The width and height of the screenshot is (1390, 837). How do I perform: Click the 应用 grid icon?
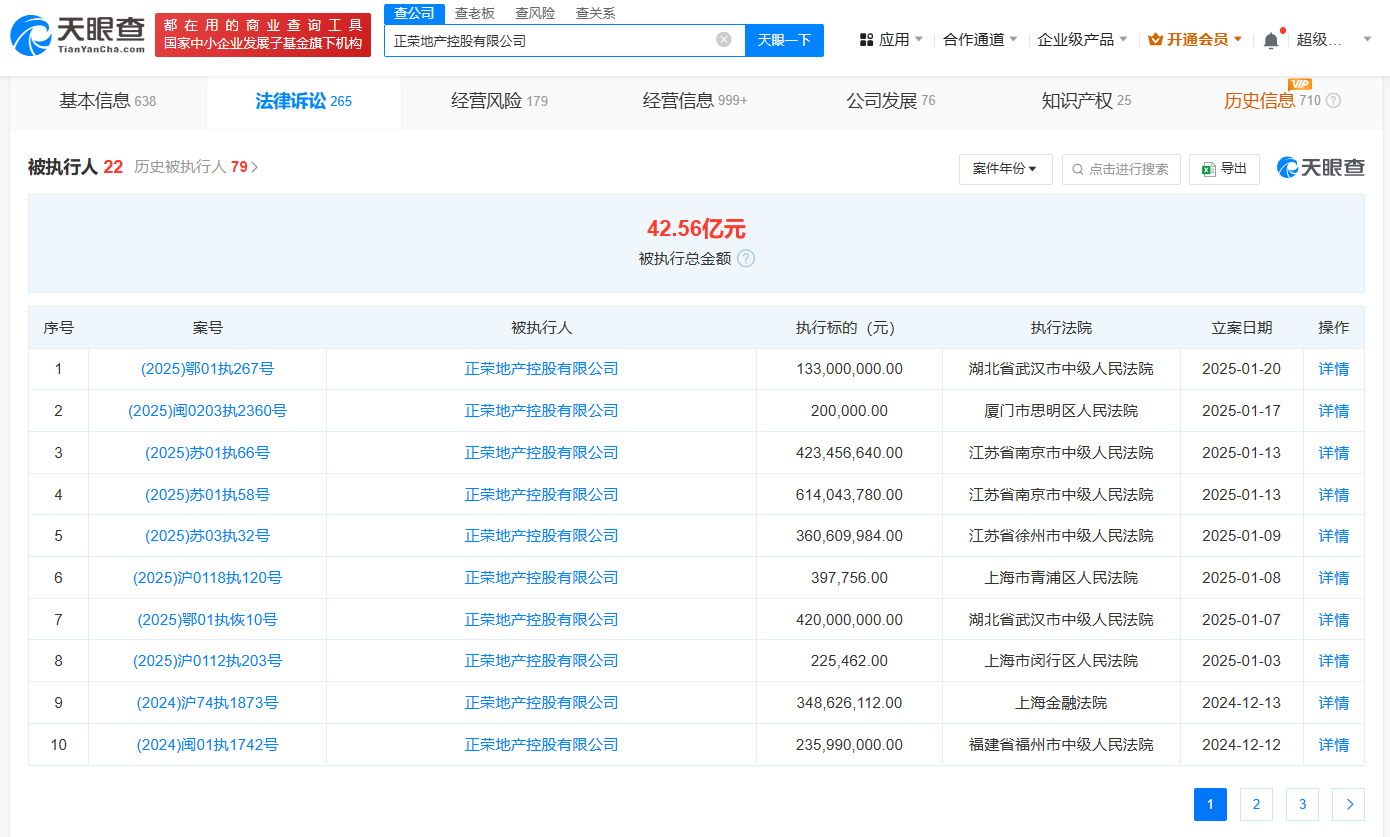[x=867, y=40]
